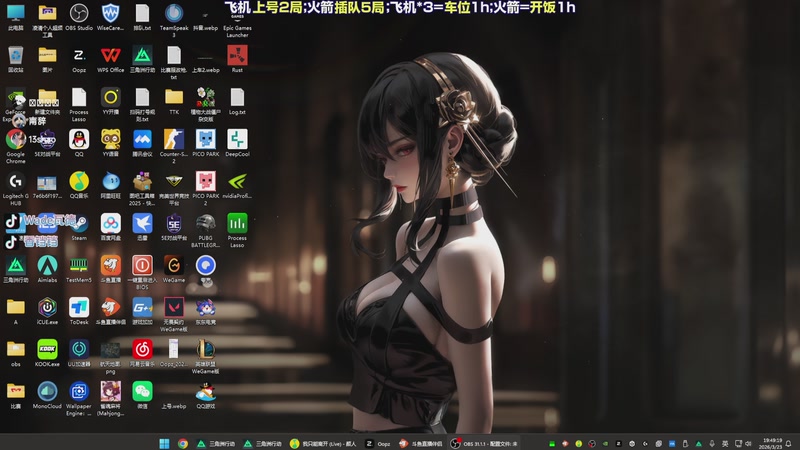
Task: Switch to Oopz window in taskbar
Action: pos(379,443)
